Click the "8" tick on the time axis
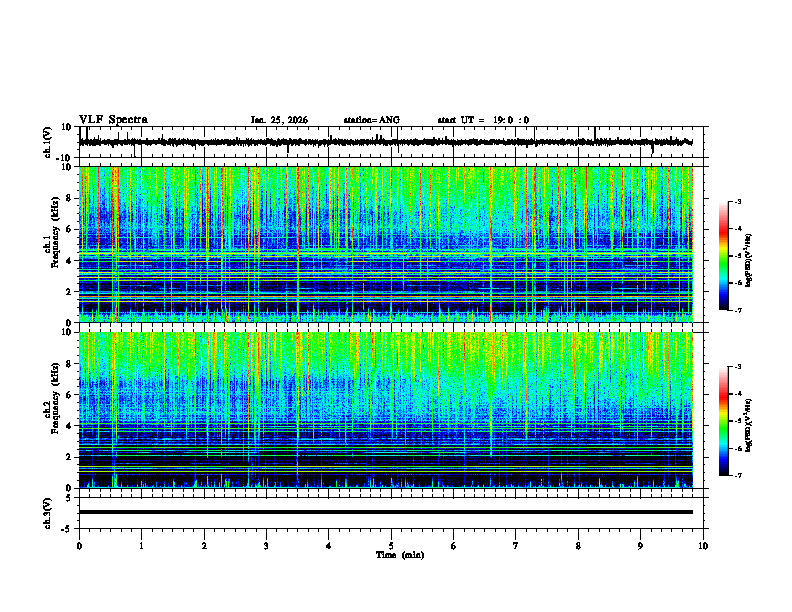This screenshot has width=792, height=612. (578, 546)
